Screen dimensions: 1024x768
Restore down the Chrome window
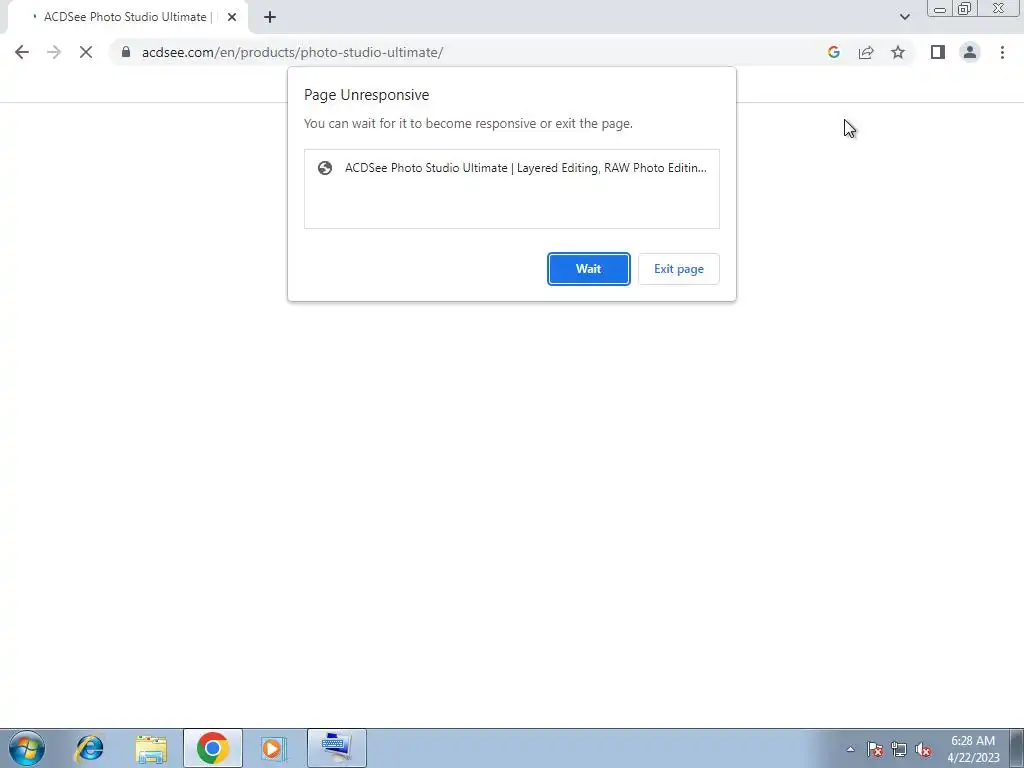click(x=964, y=9)
